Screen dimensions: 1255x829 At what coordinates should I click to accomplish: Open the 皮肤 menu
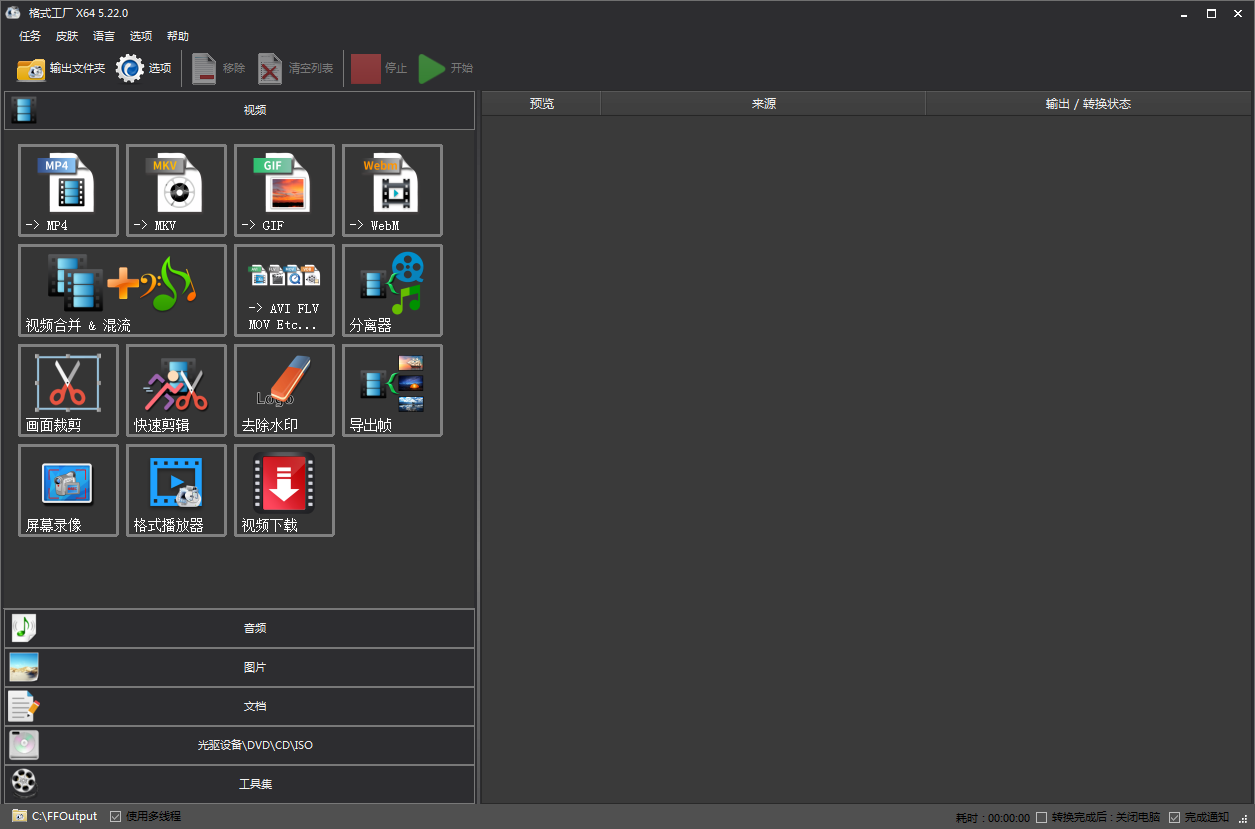point(67,36)
